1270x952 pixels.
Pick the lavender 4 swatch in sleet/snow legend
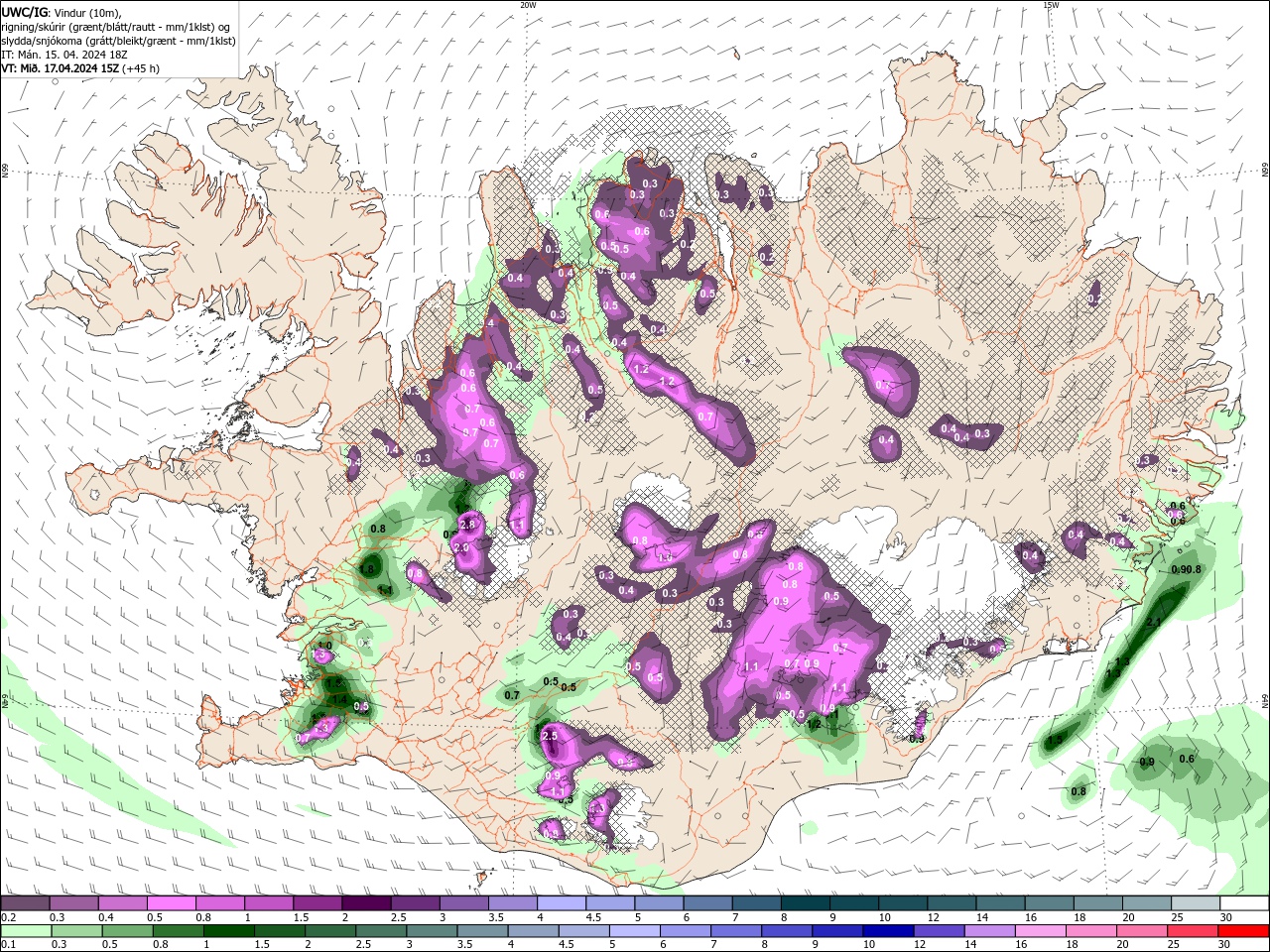coord(562,903)
